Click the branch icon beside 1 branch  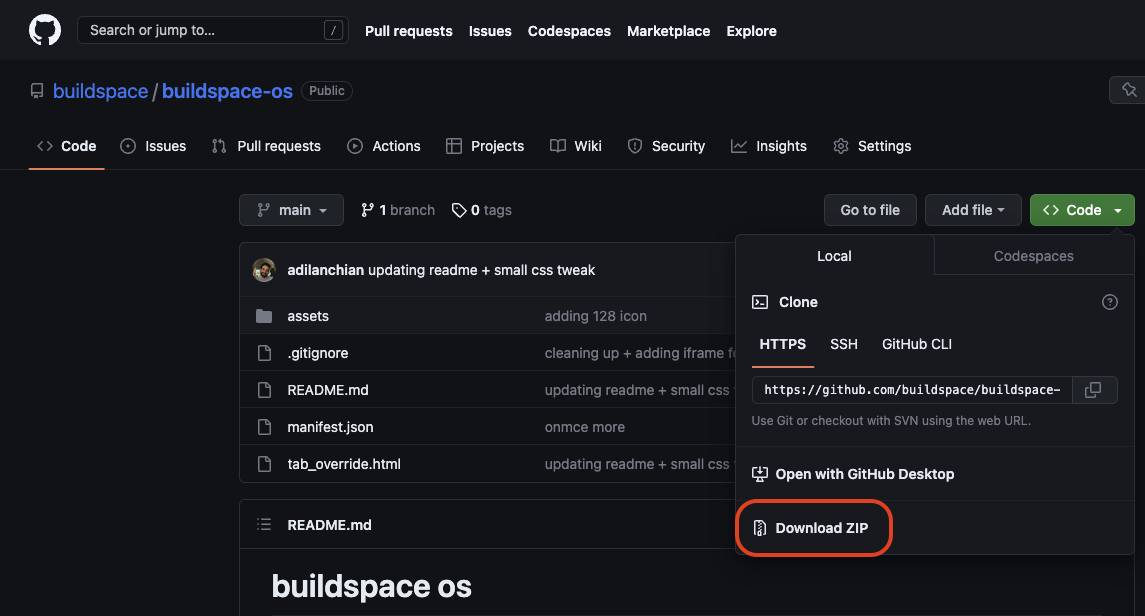coord(367,210)
